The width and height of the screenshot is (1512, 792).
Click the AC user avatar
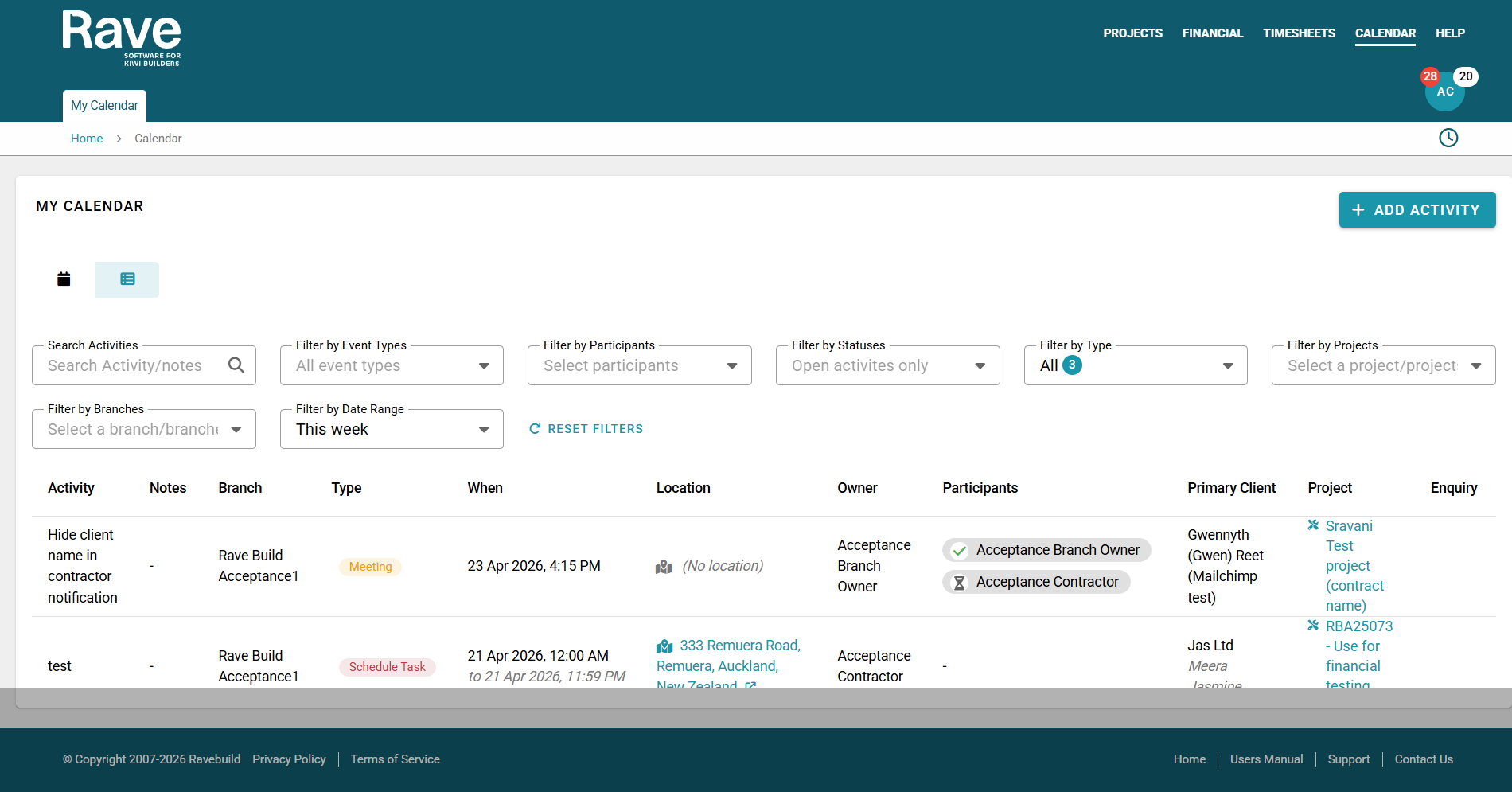(x=1445, y=92)
